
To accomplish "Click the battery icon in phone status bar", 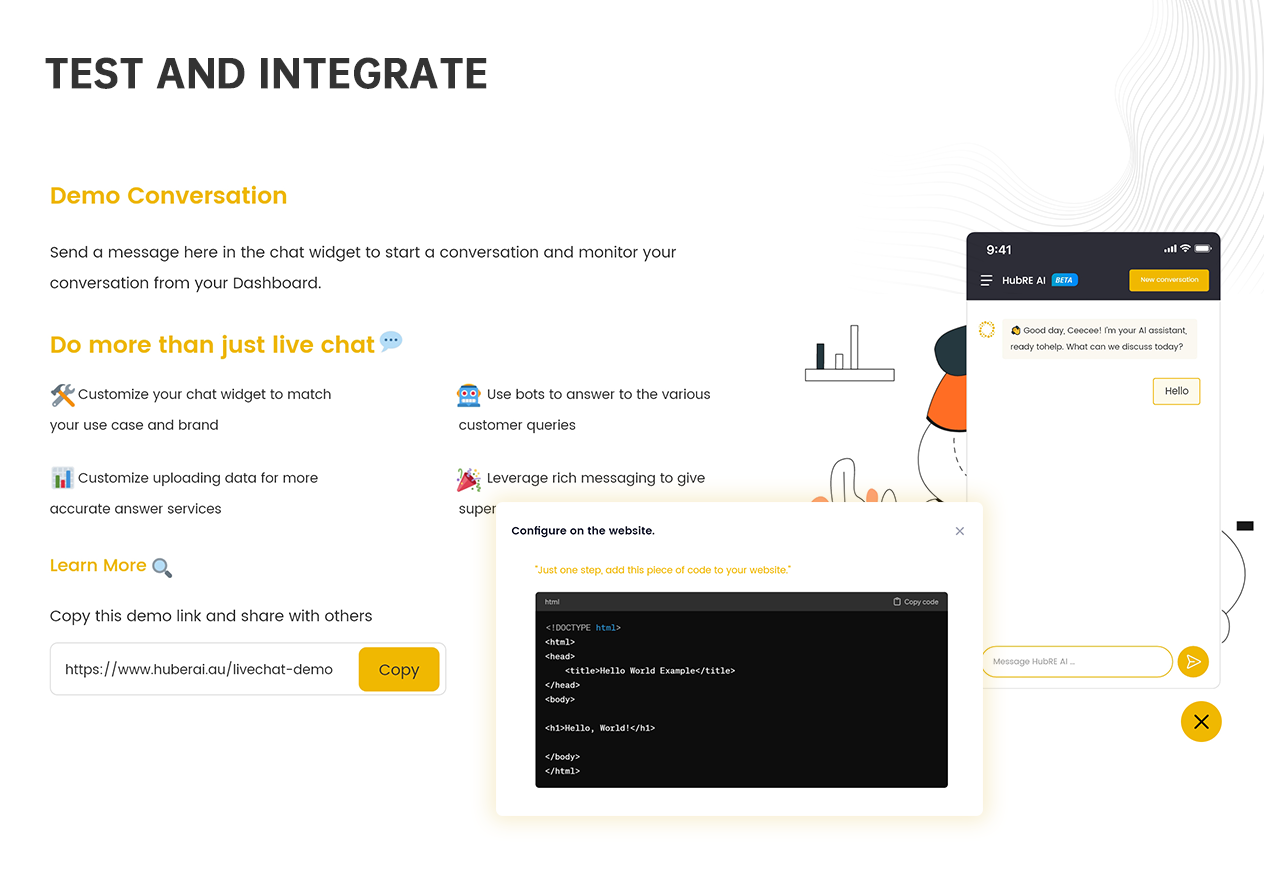I will (1202, 248).
